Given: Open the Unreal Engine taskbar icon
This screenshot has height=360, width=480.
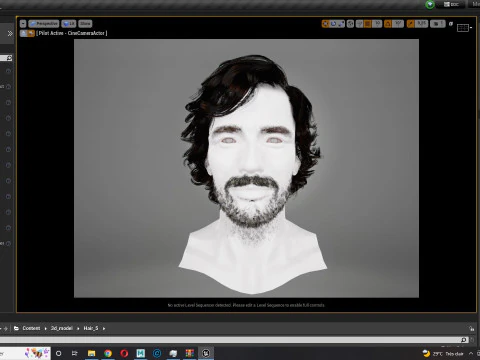Looking at the screenshot, I should point(206,353).
